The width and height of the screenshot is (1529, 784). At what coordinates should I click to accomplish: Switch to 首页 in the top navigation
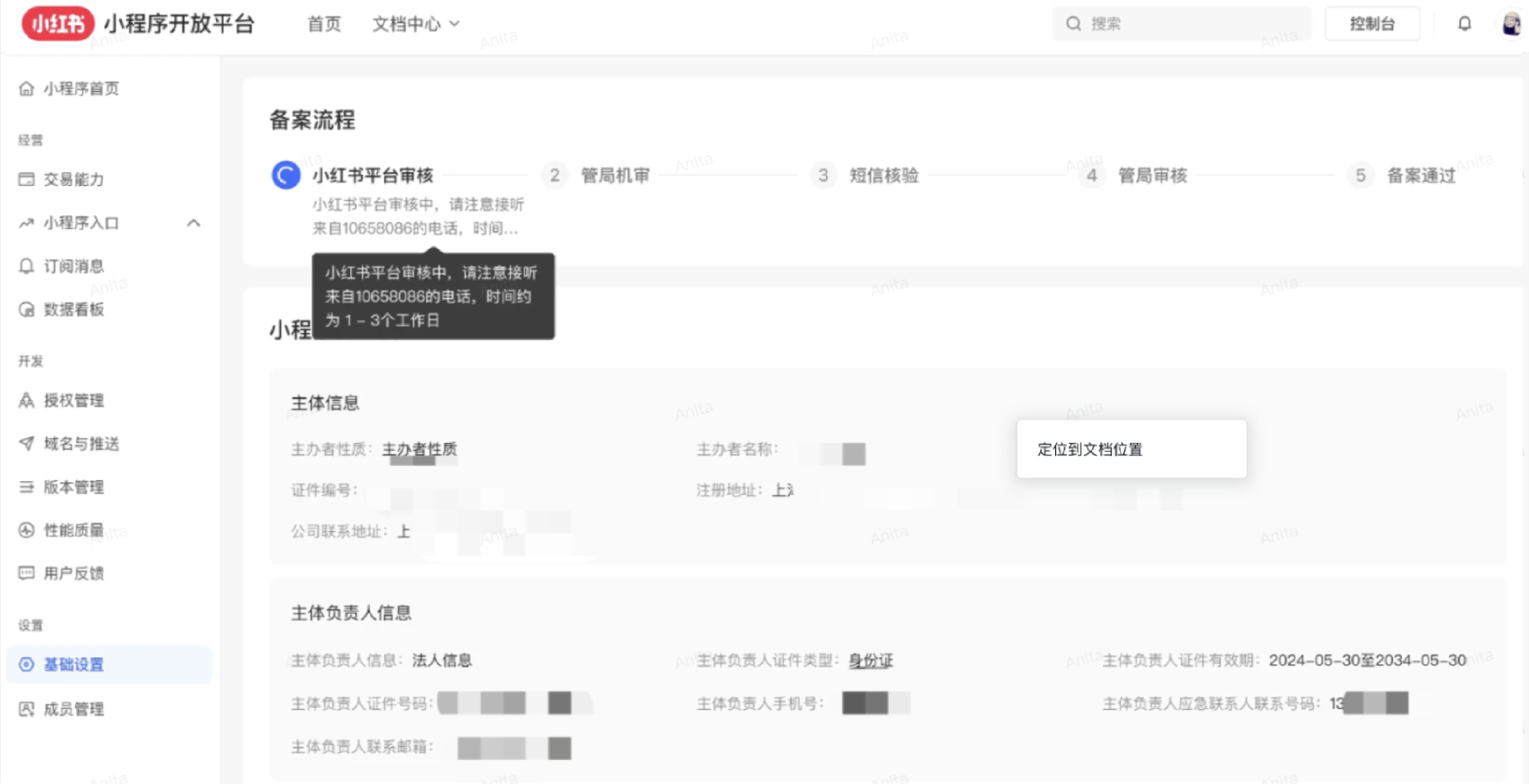coord(324,23)
